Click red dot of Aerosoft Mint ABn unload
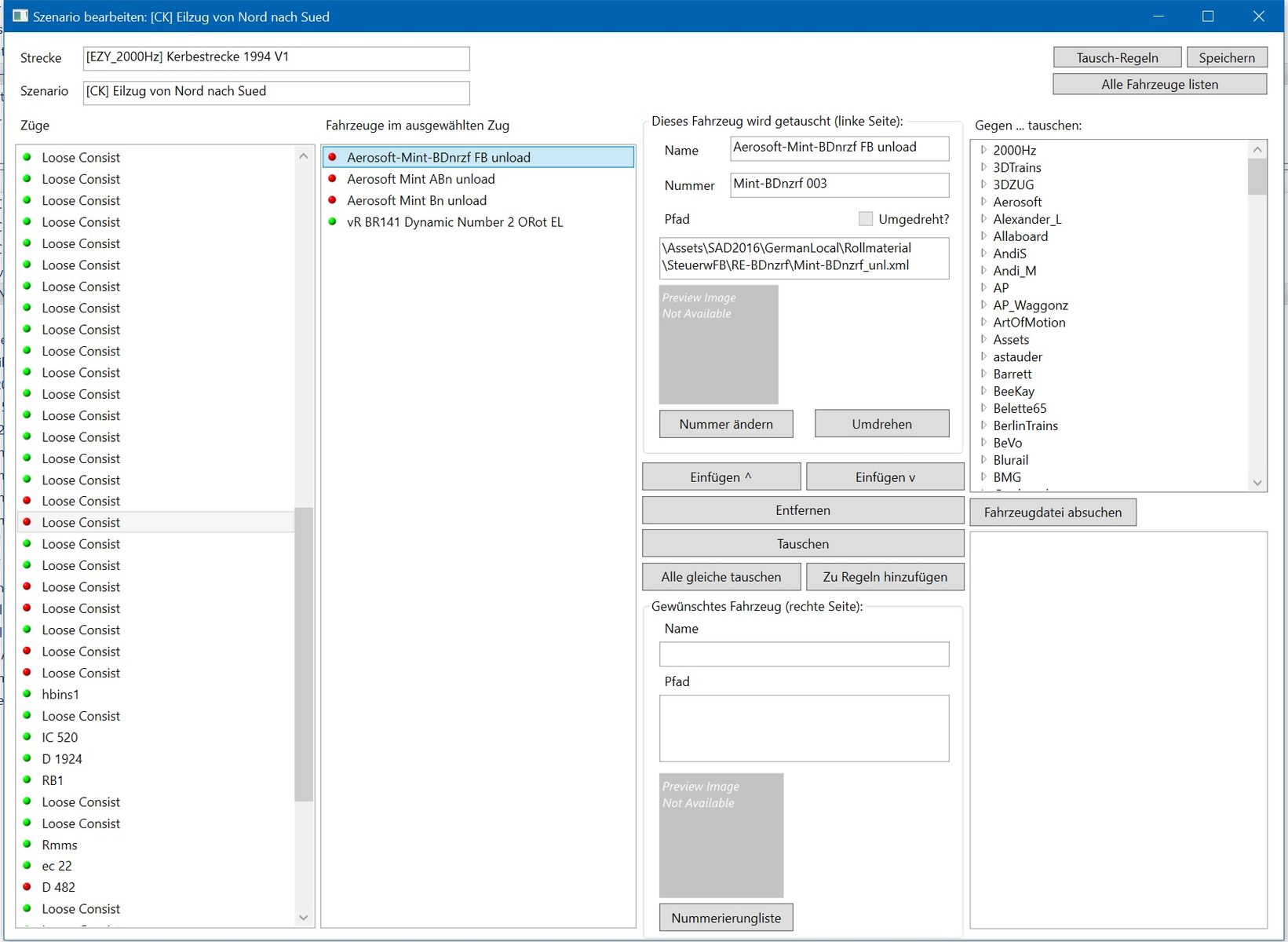 tap(332, 179)
